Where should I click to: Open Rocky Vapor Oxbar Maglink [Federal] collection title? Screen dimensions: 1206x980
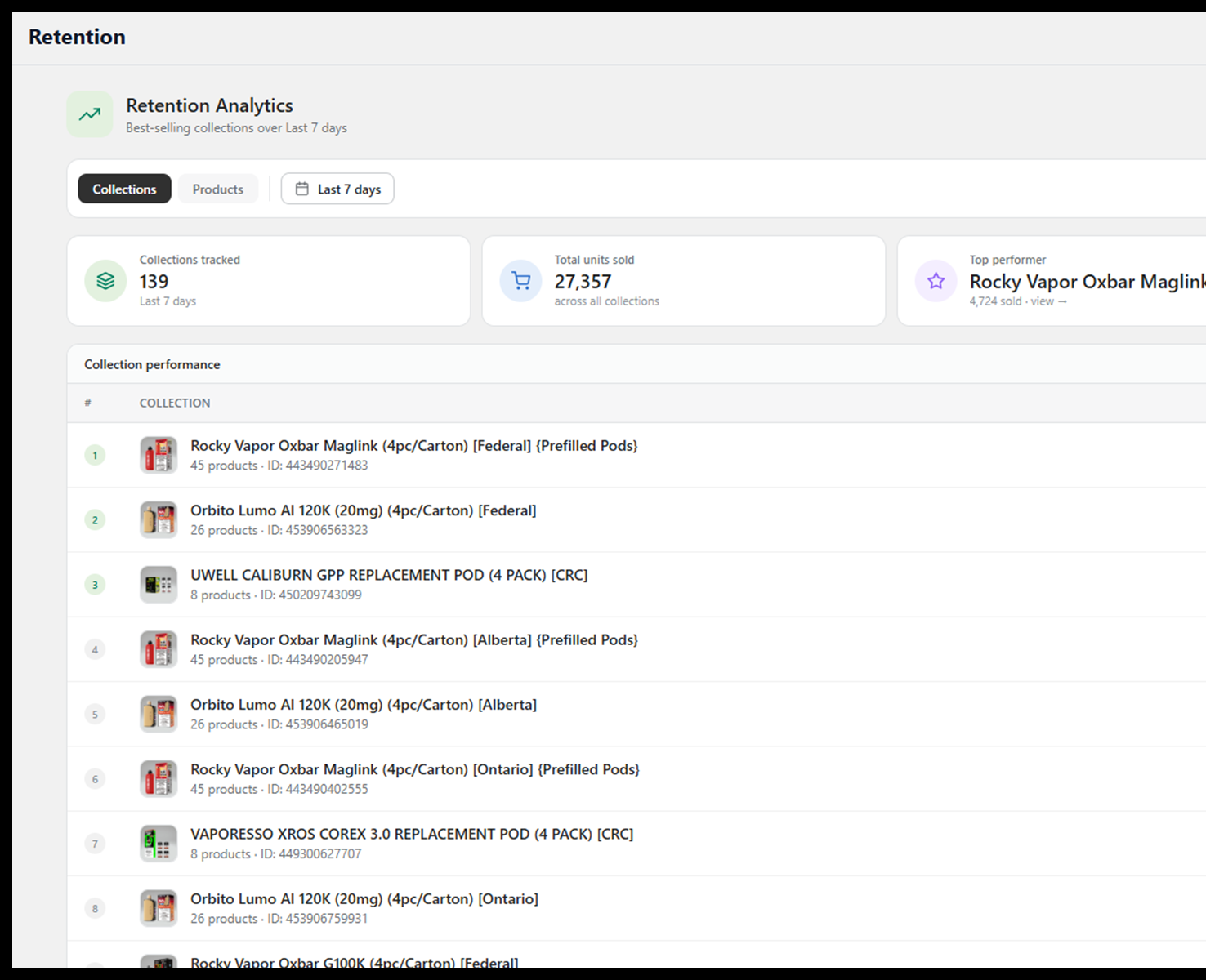pos(414,446)
